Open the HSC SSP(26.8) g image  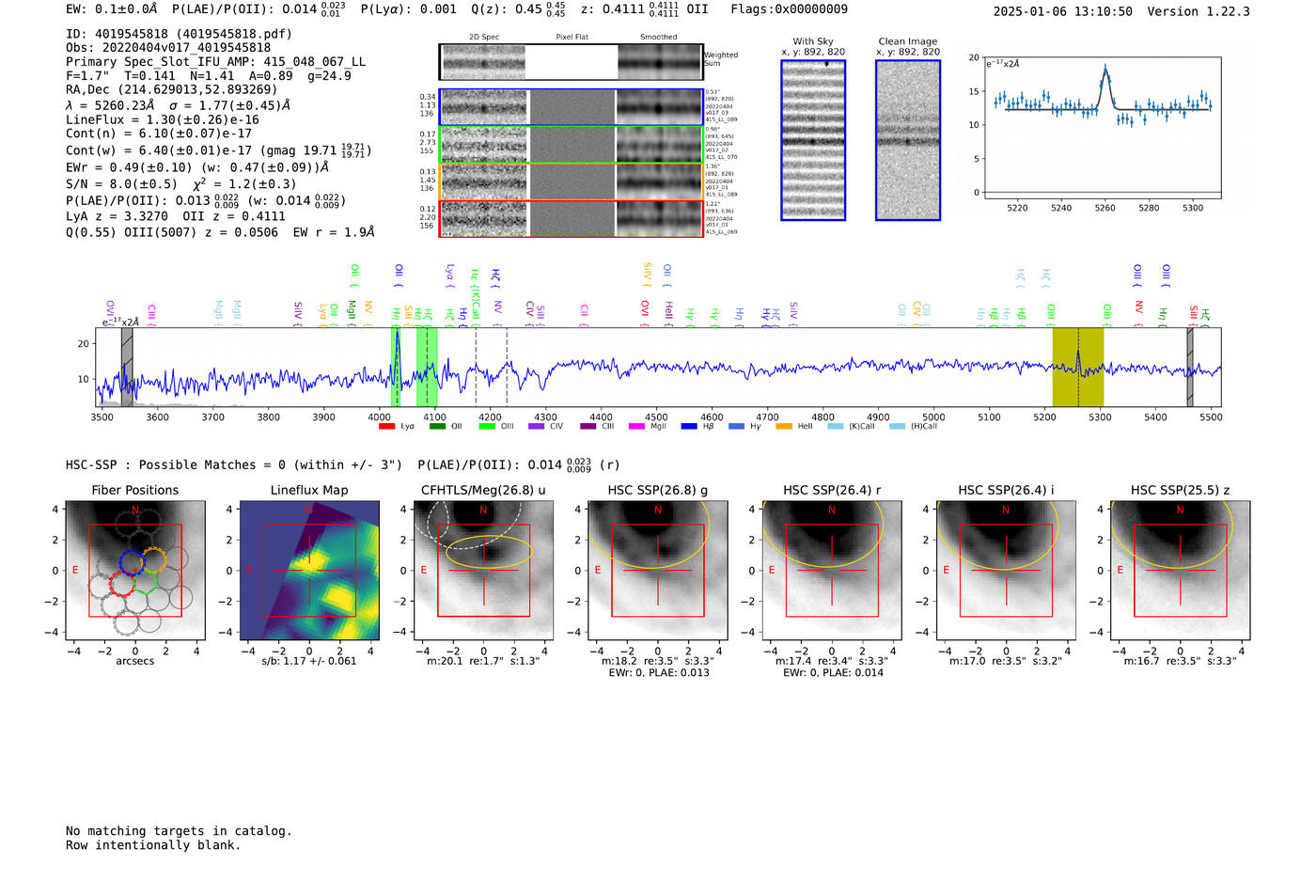(x=658, y=571)
